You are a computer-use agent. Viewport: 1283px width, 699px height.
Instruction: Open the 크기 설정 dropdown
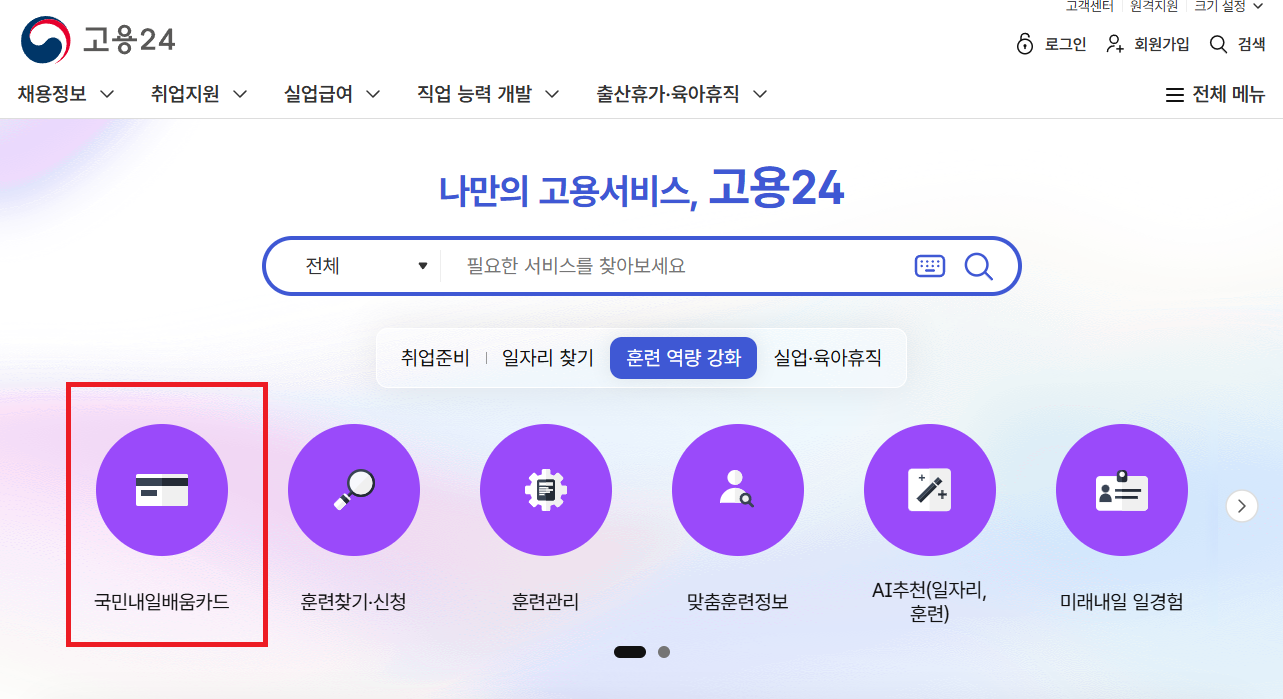[1227, 6]
